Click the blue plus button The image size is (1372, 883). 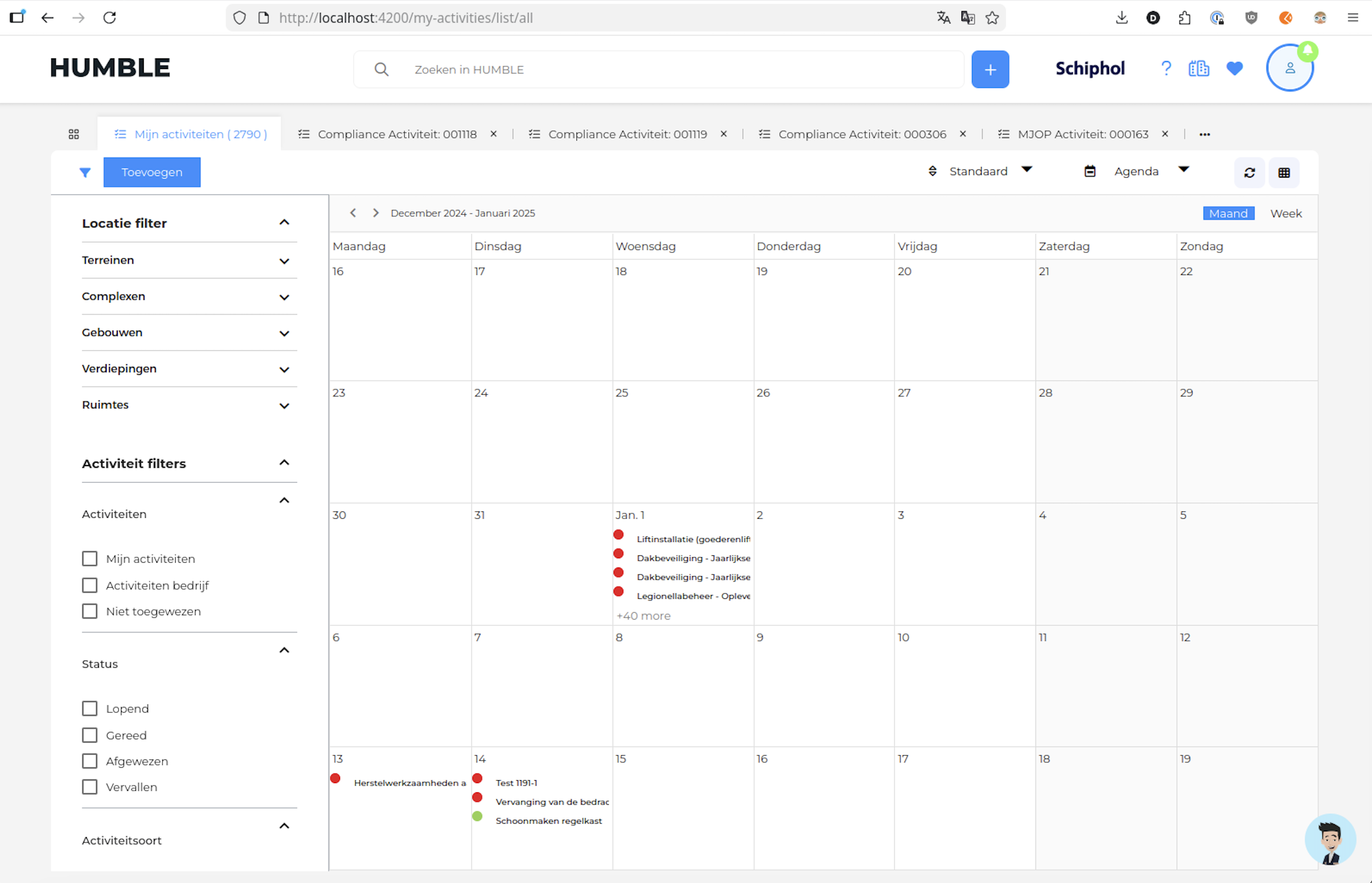click(x=990, y=69)
